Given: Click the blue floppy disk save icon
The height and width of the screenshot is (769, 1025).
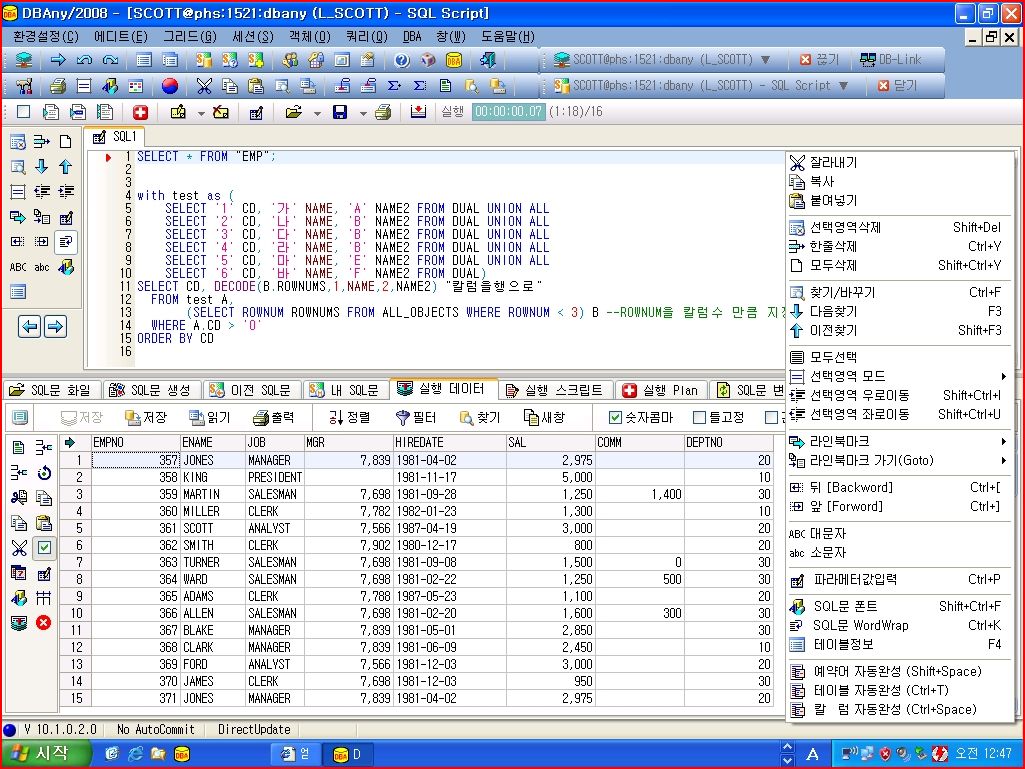Looking at the screenshot, I should [x=340, y=112].
